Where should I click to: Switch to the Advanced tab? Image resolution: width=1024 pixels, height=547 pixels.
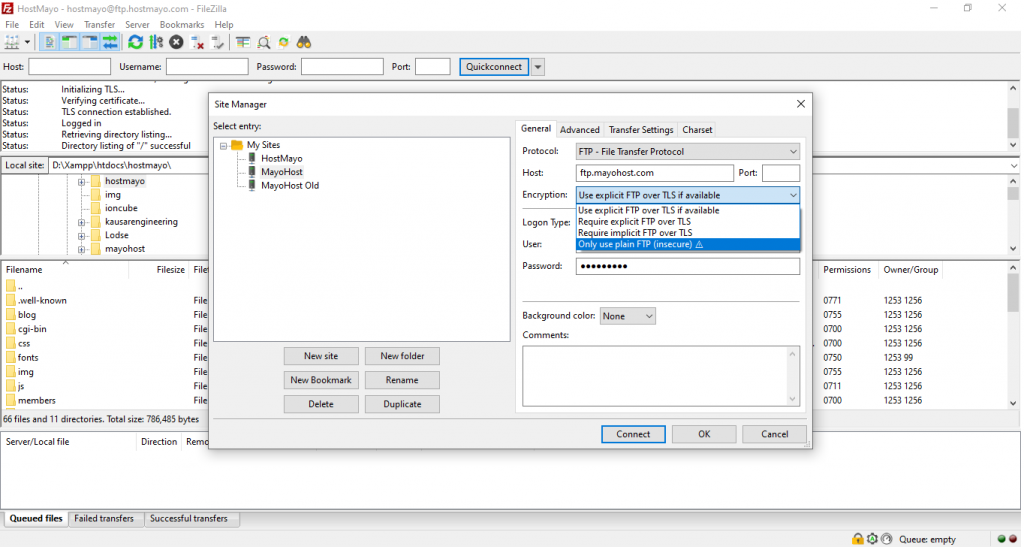[x=579, y=130]
